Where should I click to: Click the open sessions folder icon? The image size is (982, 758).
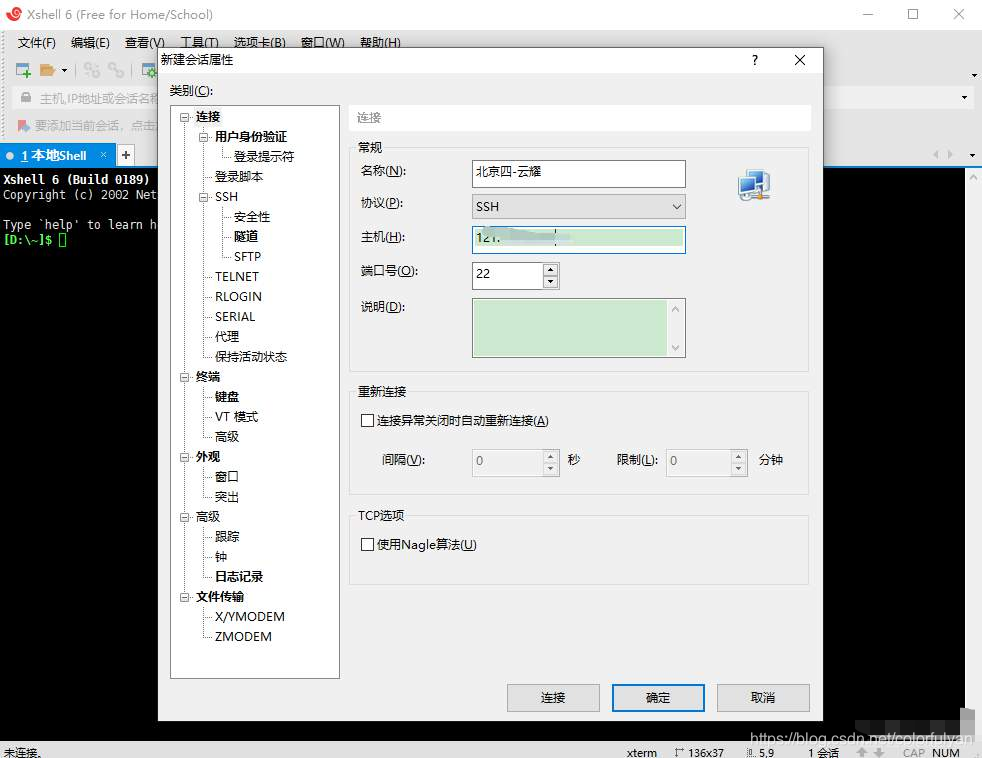(49, 70)
